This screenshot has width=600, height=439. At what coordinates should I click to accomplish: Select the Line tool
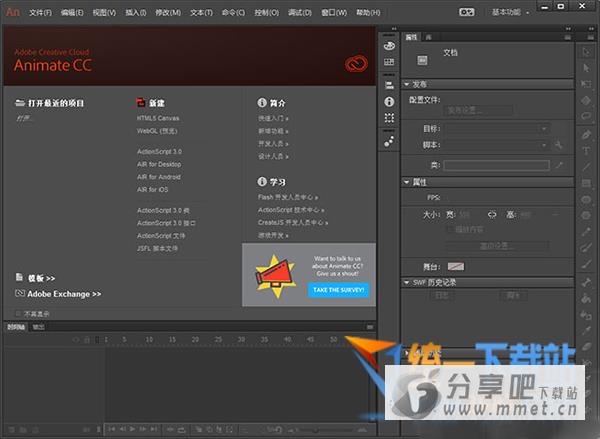(586, 166)
